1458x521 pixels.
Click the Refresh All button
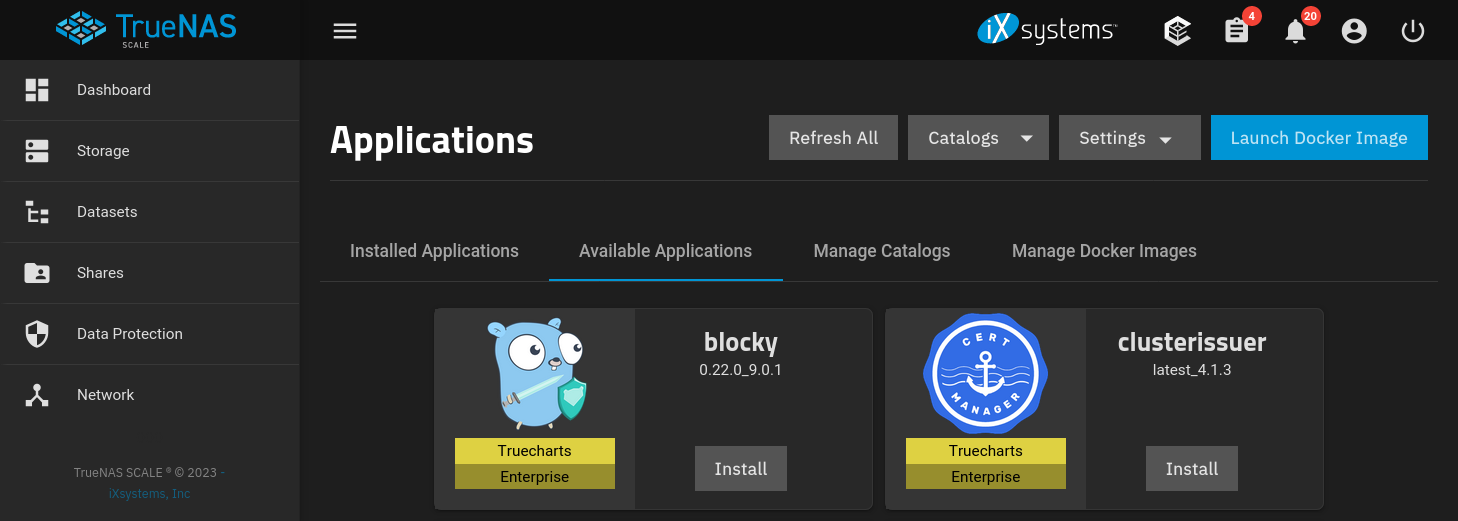833,138
